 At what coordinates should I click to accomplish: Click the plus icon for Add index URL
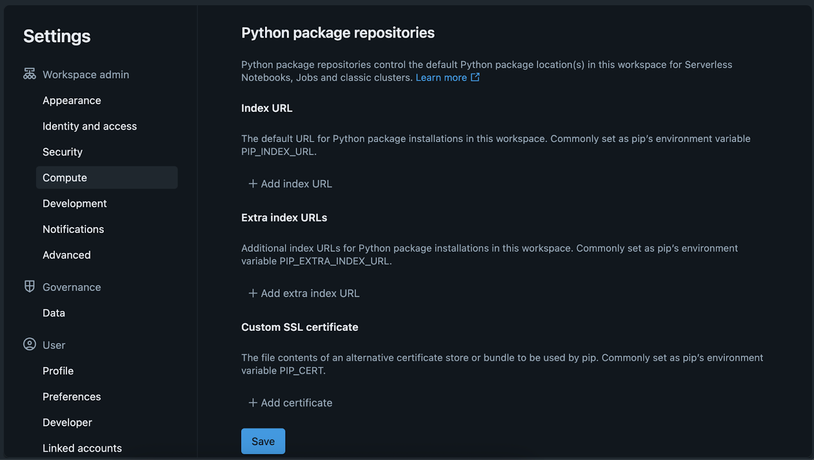pyautogui.click(x=253, y=184)
